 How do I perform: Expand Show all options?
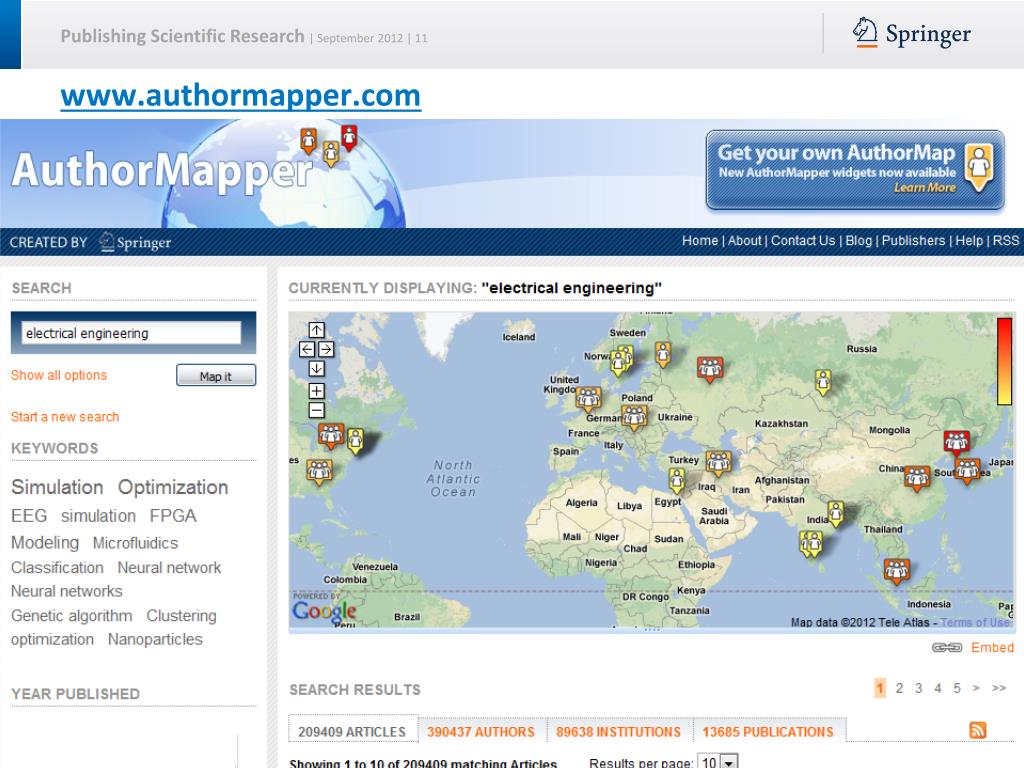[x=59, y=376]
